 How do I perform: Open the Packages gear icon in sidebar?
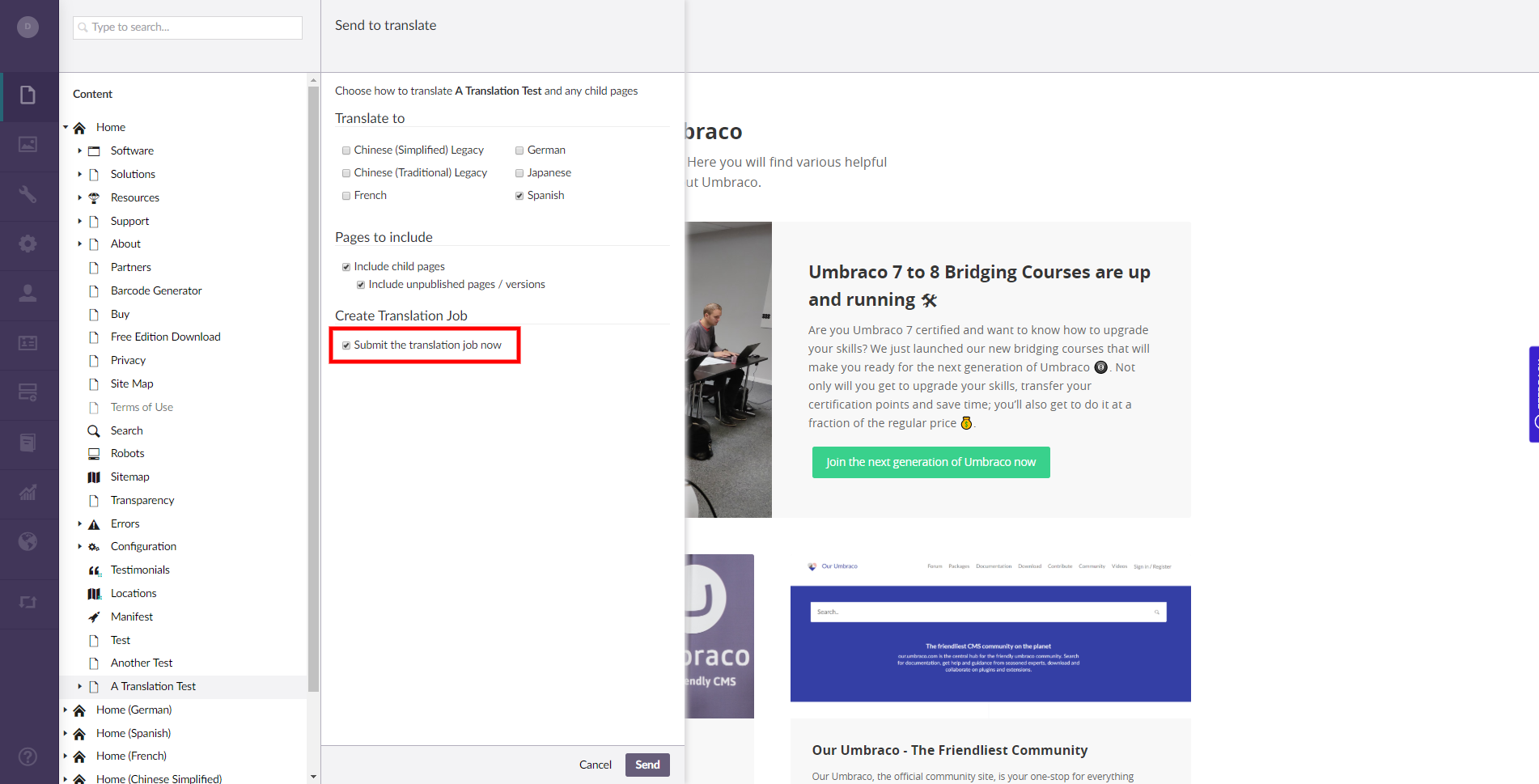pos(28,244)
